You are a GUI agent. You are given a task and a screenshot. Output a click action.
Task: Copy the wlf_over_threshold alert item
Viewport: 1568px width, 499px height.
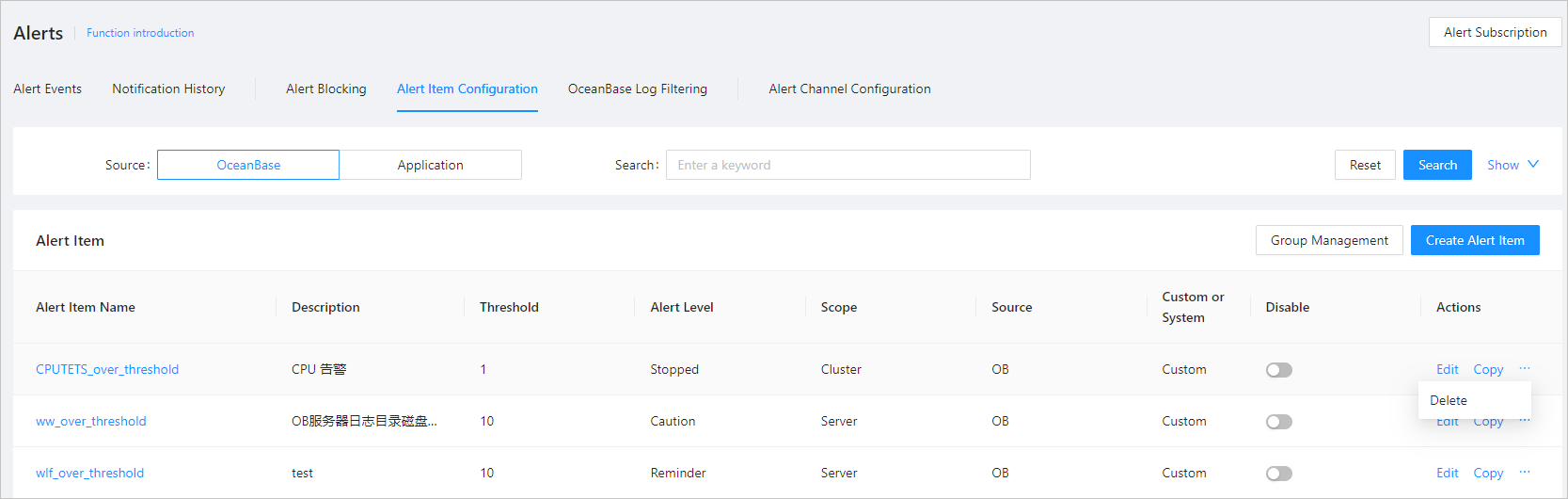pos(1487,473)
